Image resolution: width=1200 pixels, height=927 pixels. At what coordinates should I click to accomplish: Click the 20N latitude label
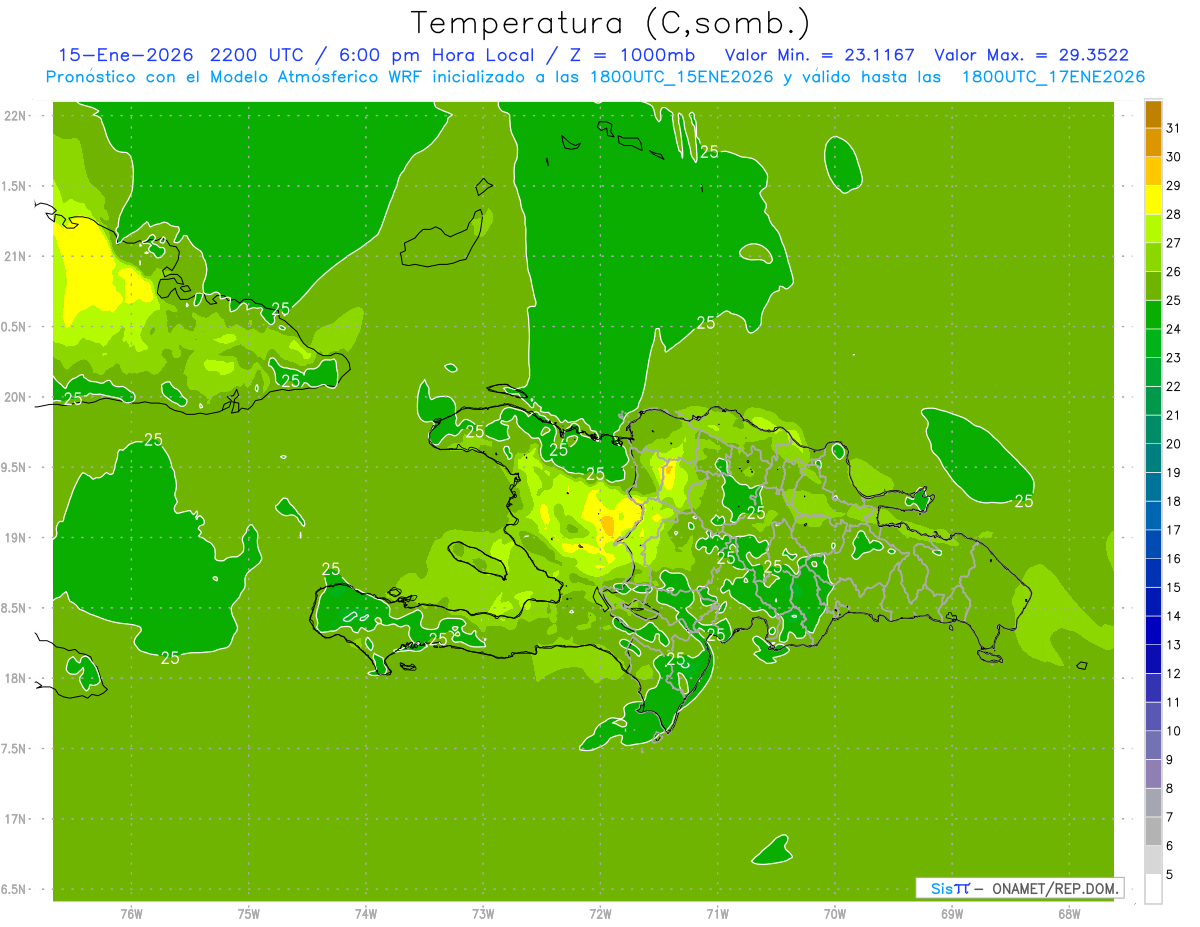click(15, 397)
